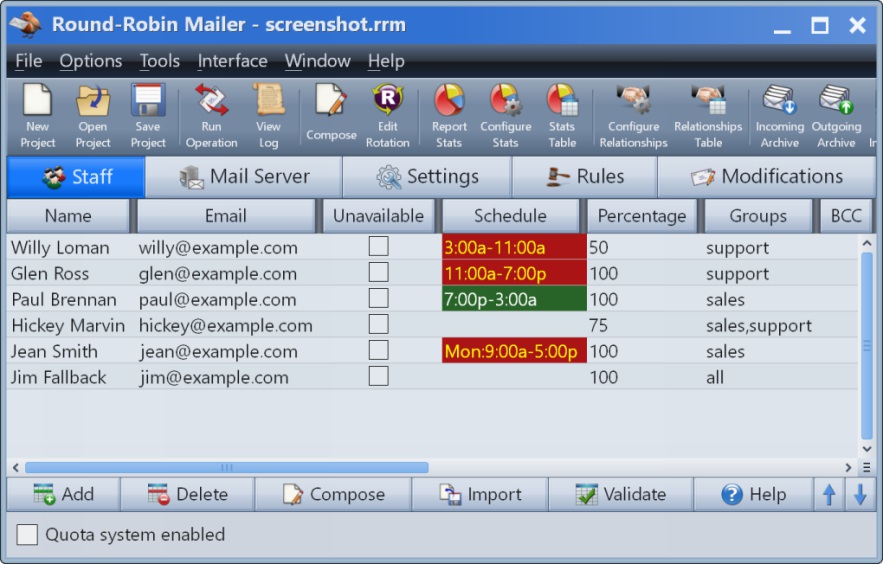Click the Validate button
The height and width of the screenshot is (564, 883).
point(621,494)
